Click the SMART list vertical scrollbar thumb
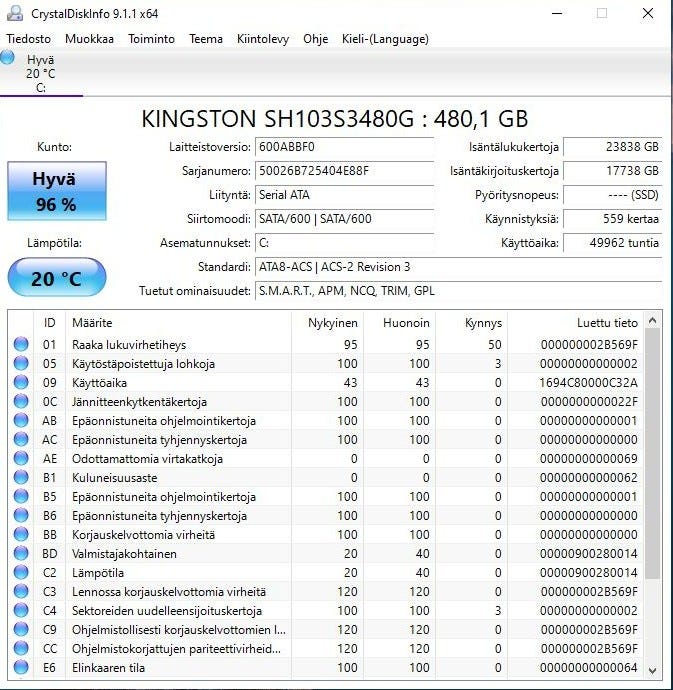This screenshot has width=673, height=690. (653, 454)
